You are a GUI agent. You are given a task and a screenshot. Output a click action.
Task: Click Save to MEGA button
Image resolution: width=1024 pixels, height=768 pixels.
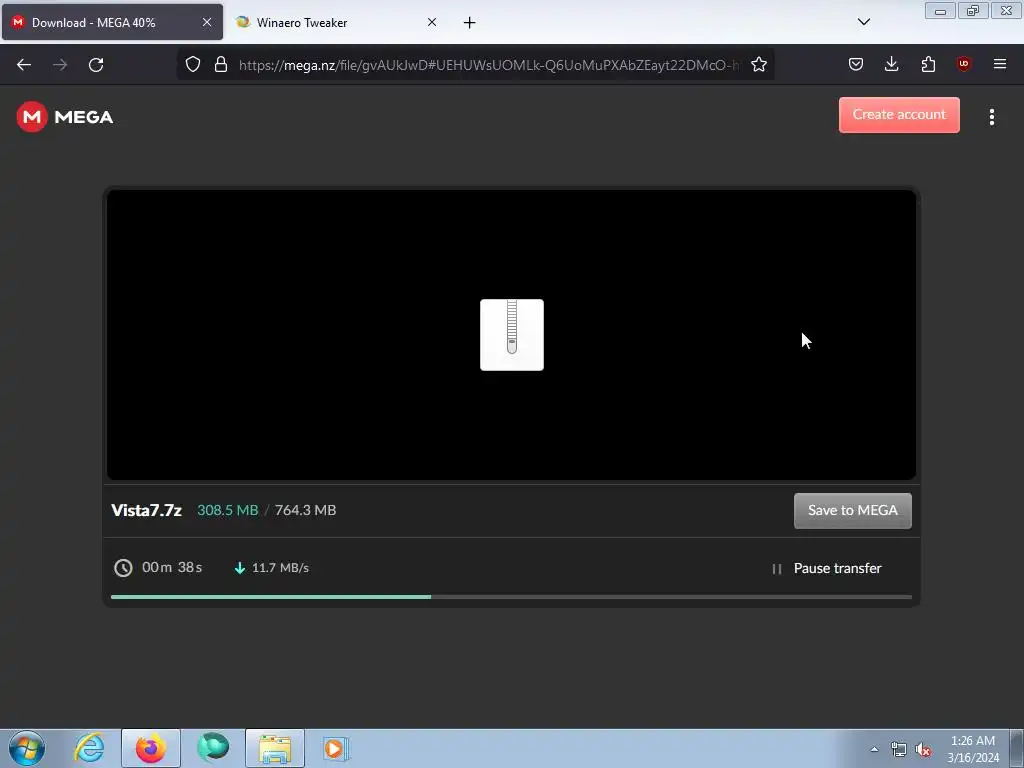[x=852, y=511]
